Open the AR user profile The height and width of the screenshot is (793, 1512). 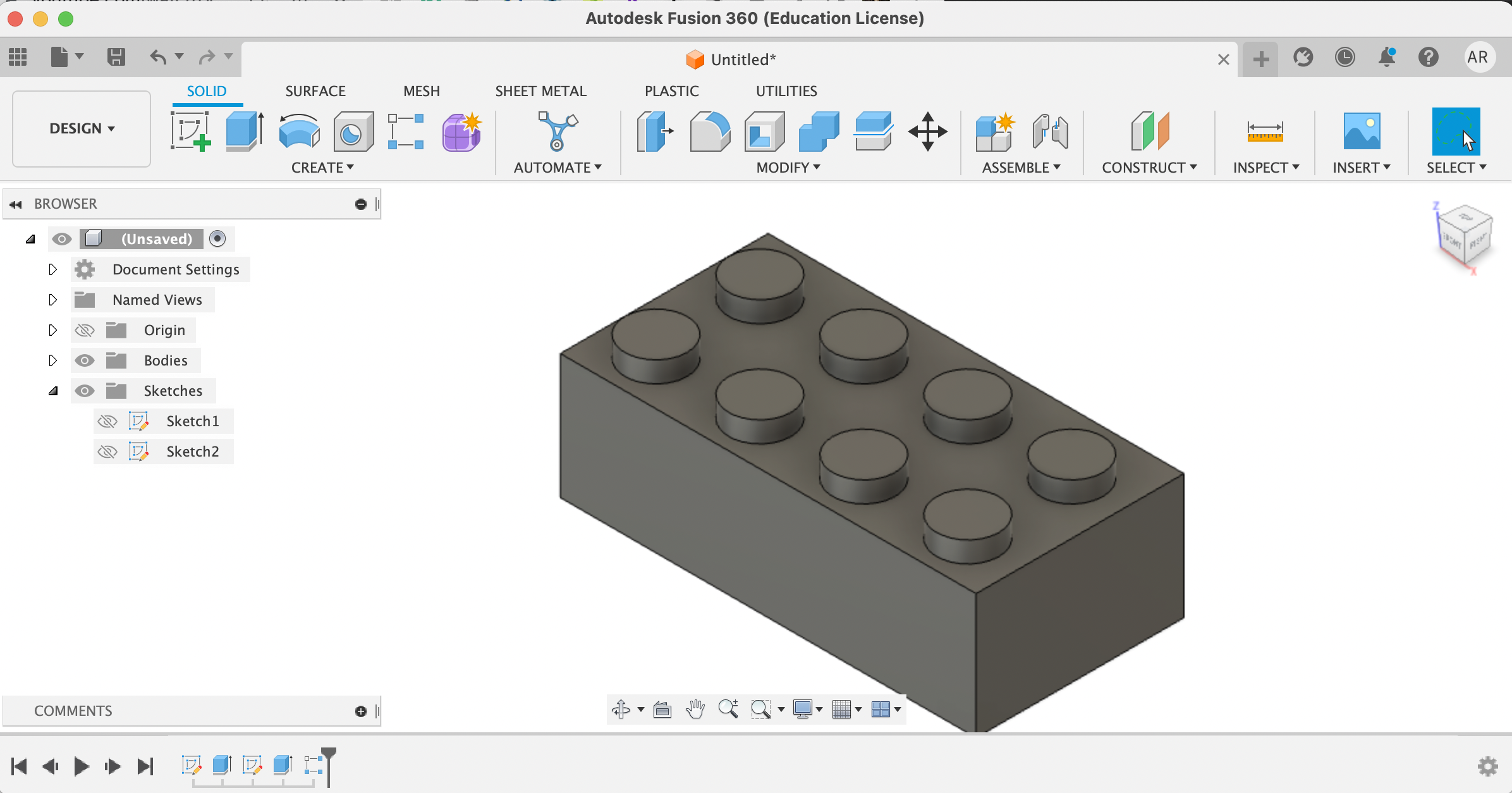pos(1477,57)
